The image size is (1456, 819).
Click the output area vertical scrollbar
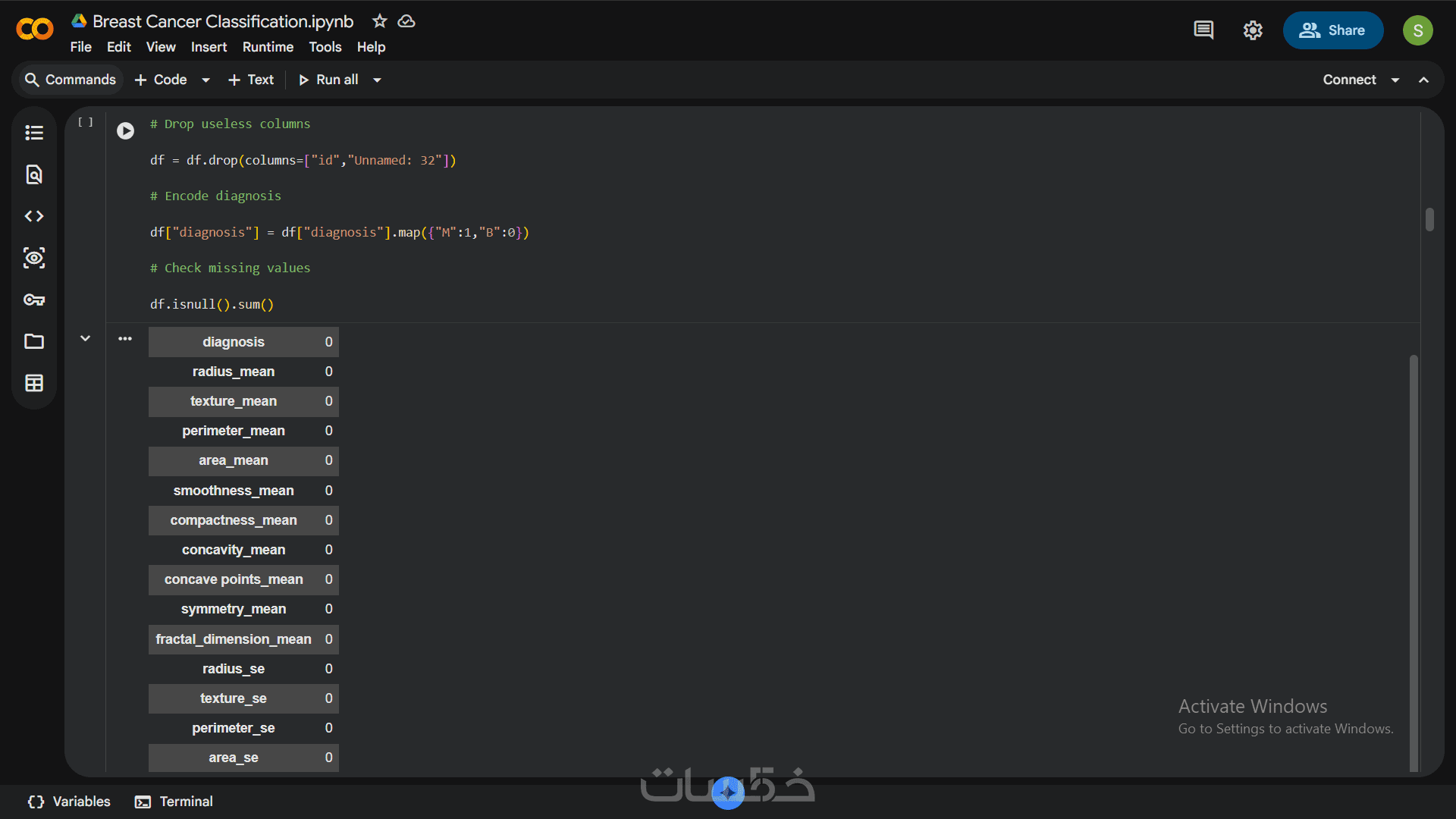1414,561
